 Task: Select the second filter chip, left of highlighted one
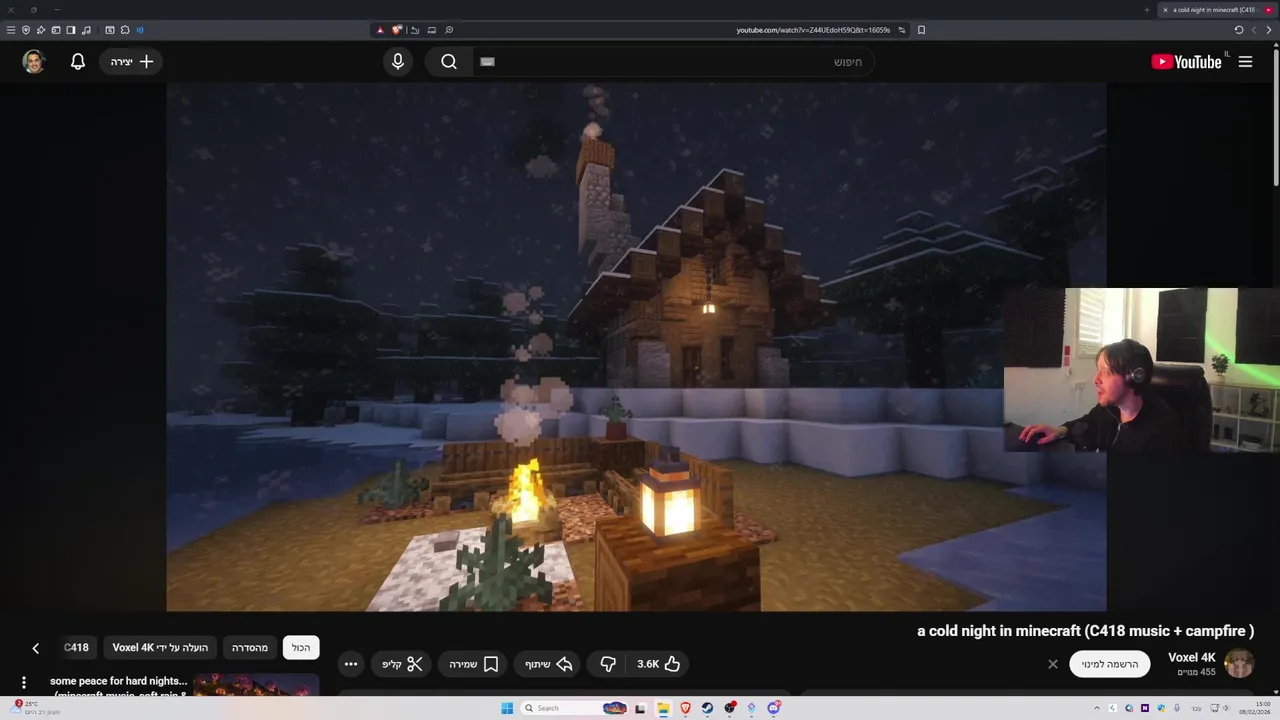pyautogui.click(x=250, y=648)
